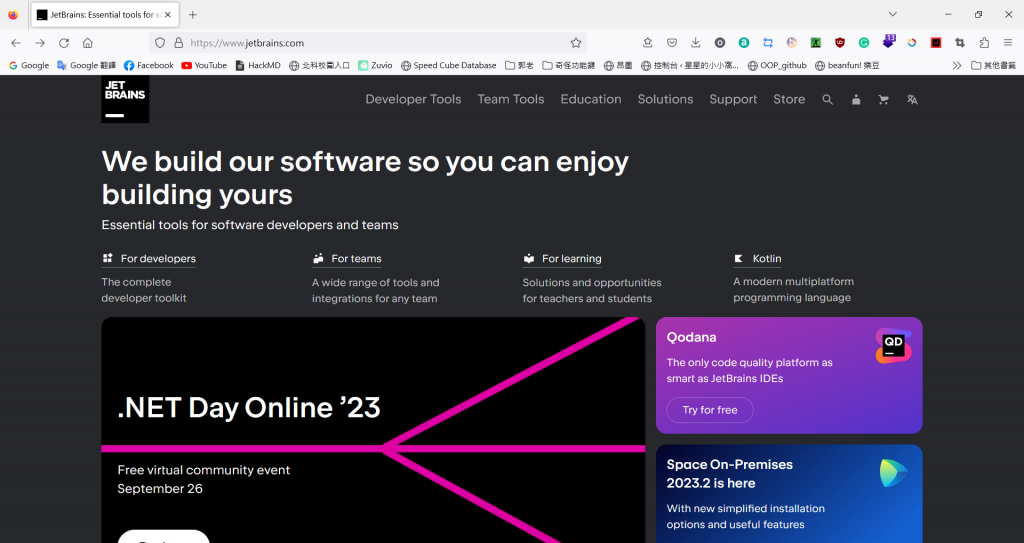Open the JetBrains logo home link

[x=125, y=99]
